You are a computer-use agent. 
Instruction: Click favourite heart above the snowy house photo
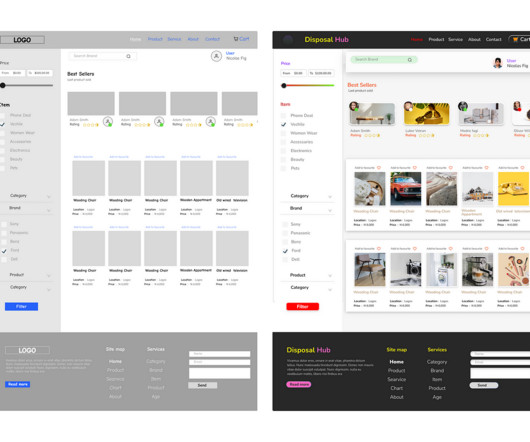pyautogui.click(x=487, y=168)
